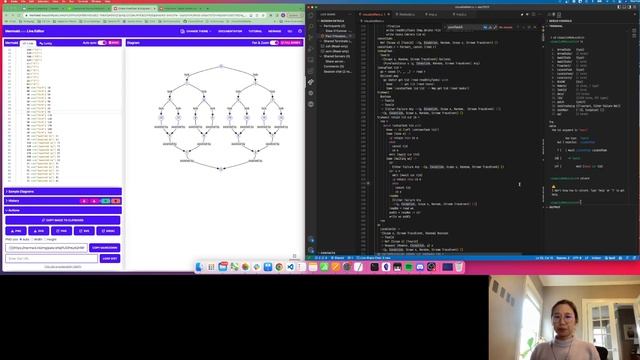The height and width of the screenshot is (360, 640).
Task: Click Copy Markdown button
Action: [104, 248]
